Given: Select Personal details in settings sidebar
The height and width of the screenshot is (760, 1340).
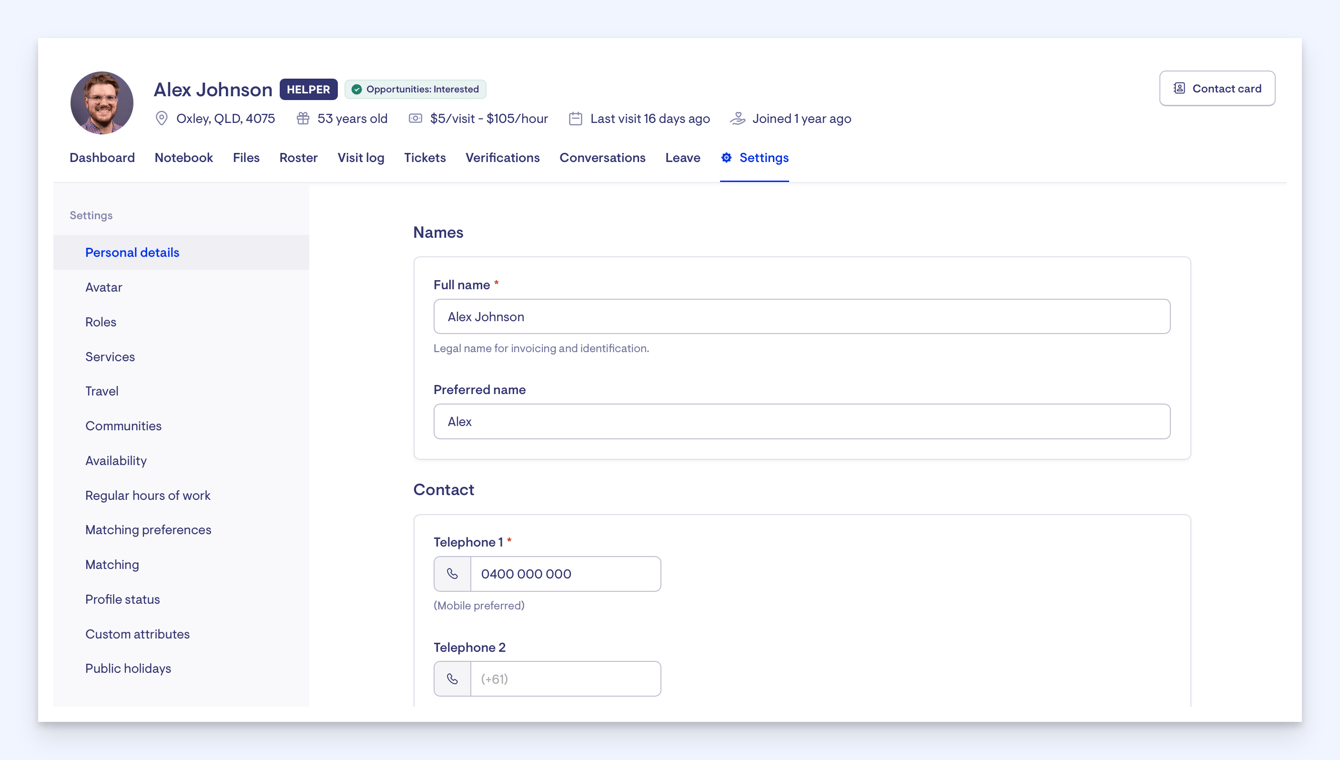Looking at the screenshot, I should tap(181, 252).
